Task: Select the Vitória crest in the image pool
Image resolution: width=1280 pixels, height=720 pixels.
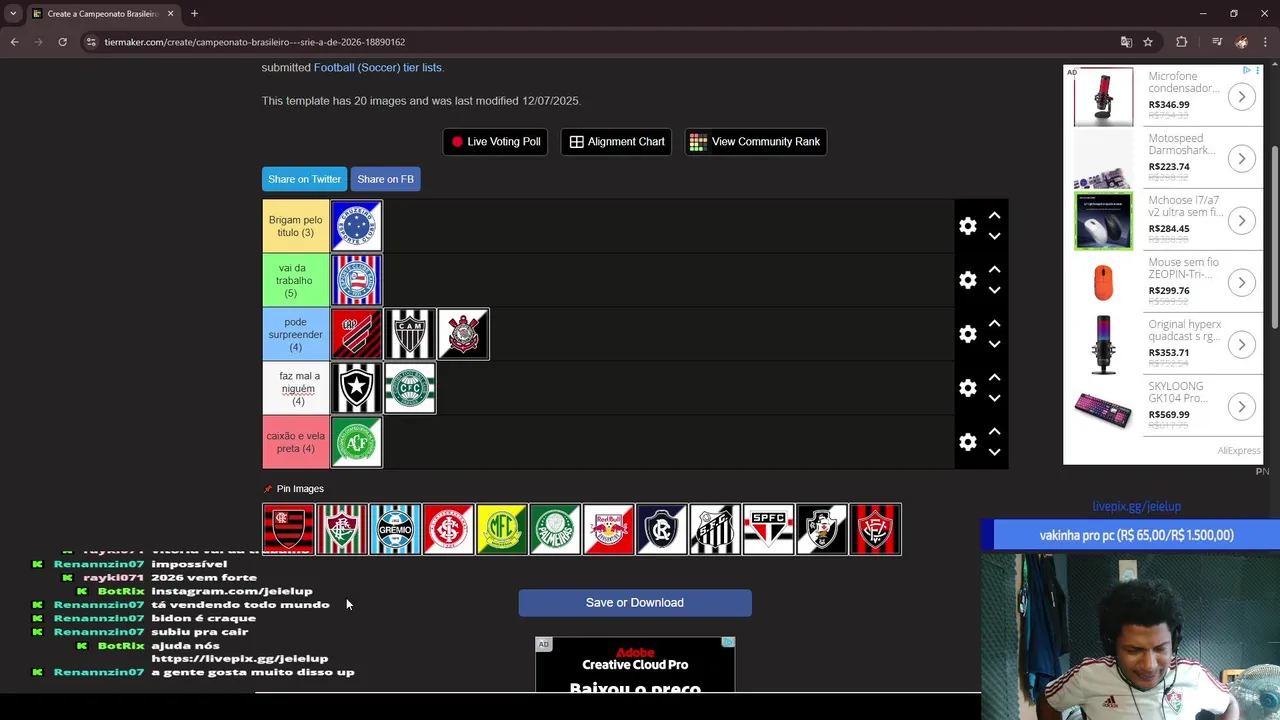Action: [x=875, y=529]
